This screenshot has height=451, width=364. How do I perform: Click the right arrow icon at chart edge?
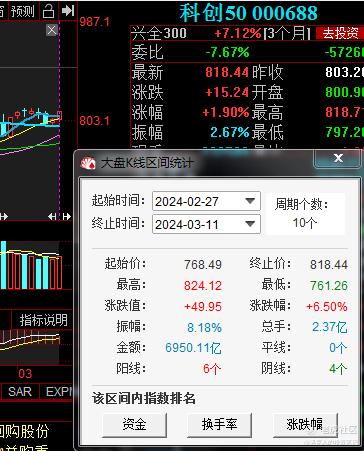pos(67,217)
